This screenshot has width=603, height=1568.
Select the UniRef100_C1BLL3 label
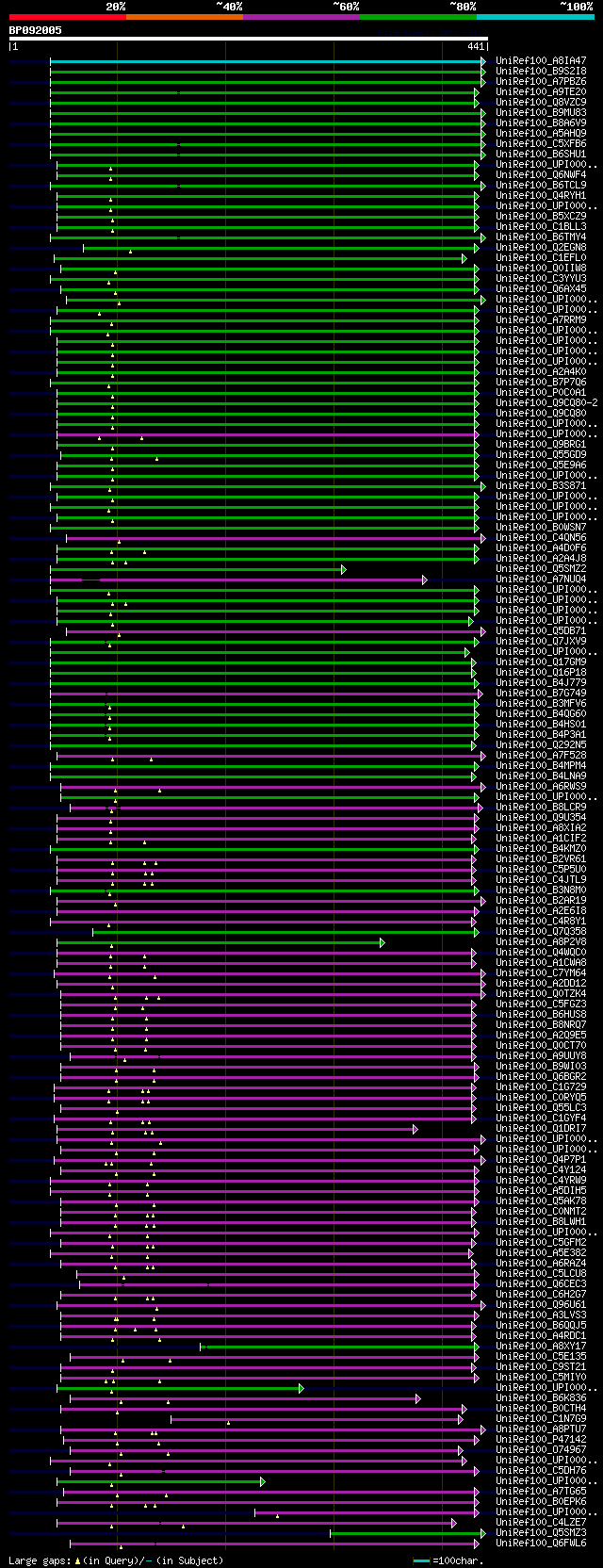tap(541, 227)
